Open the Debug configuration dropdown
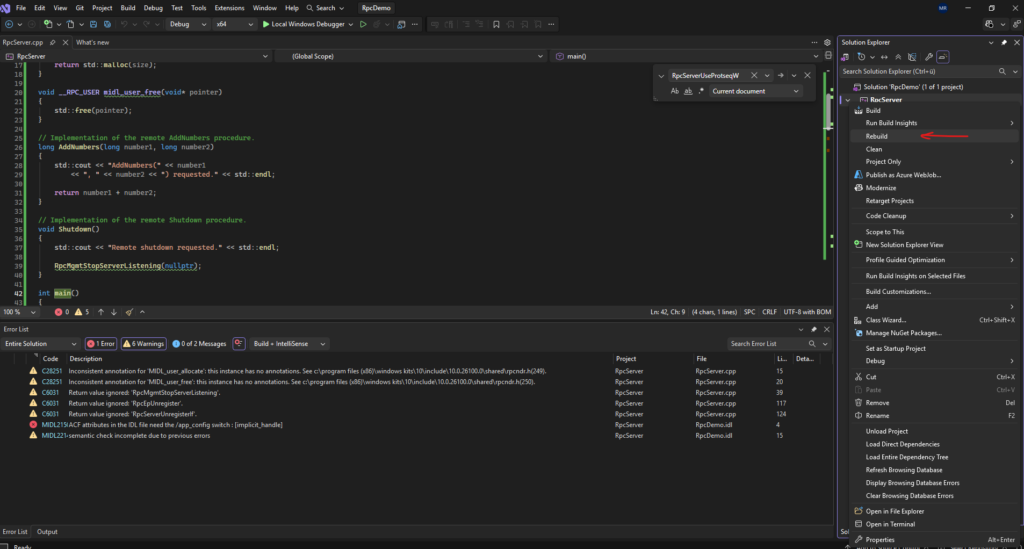Viewport: 1024px width, 549px height. click(x=187, y=24)
